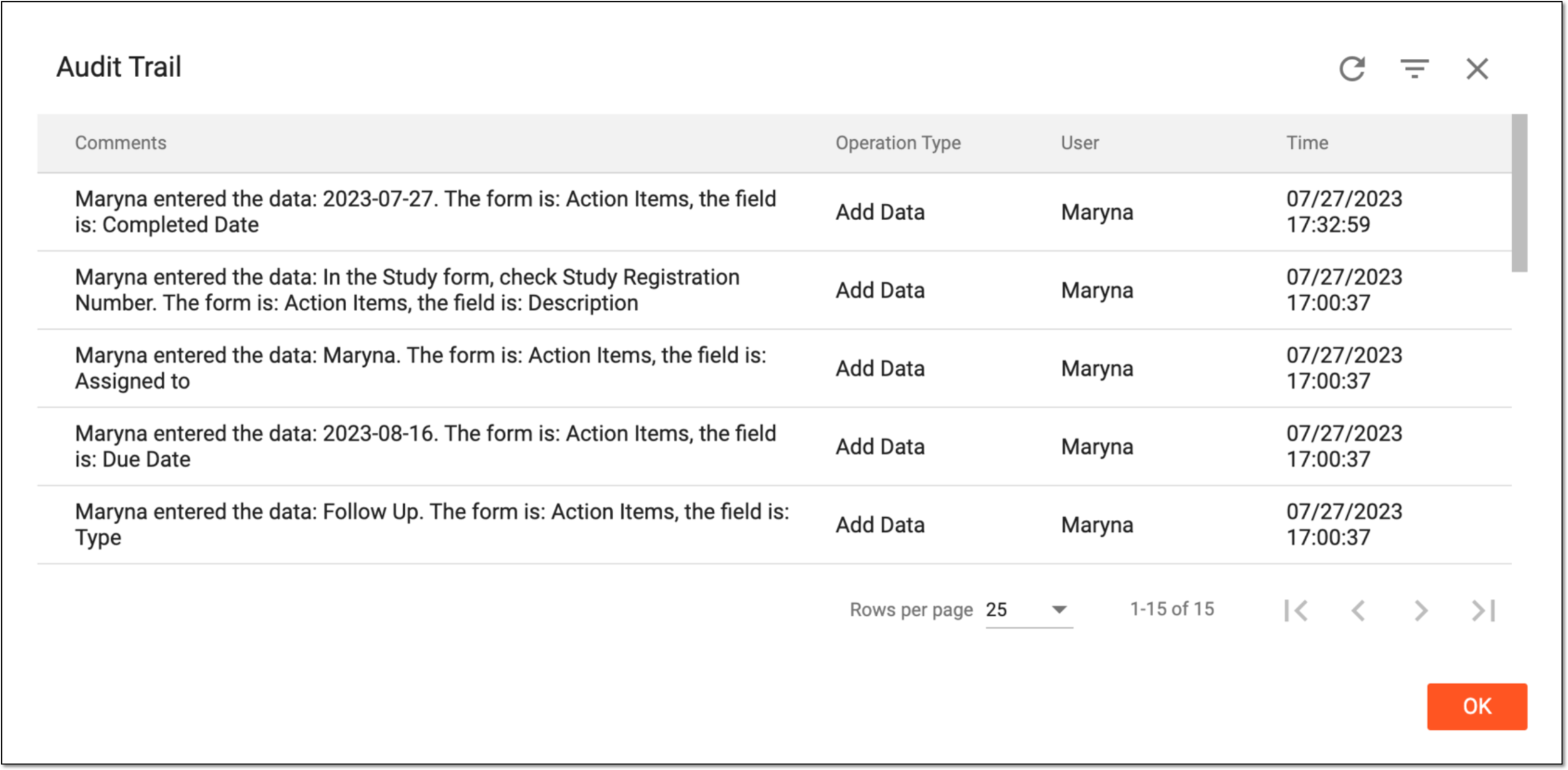Click the Operation Type column header
The image size is (1568, 770).
tap(898, 143)
